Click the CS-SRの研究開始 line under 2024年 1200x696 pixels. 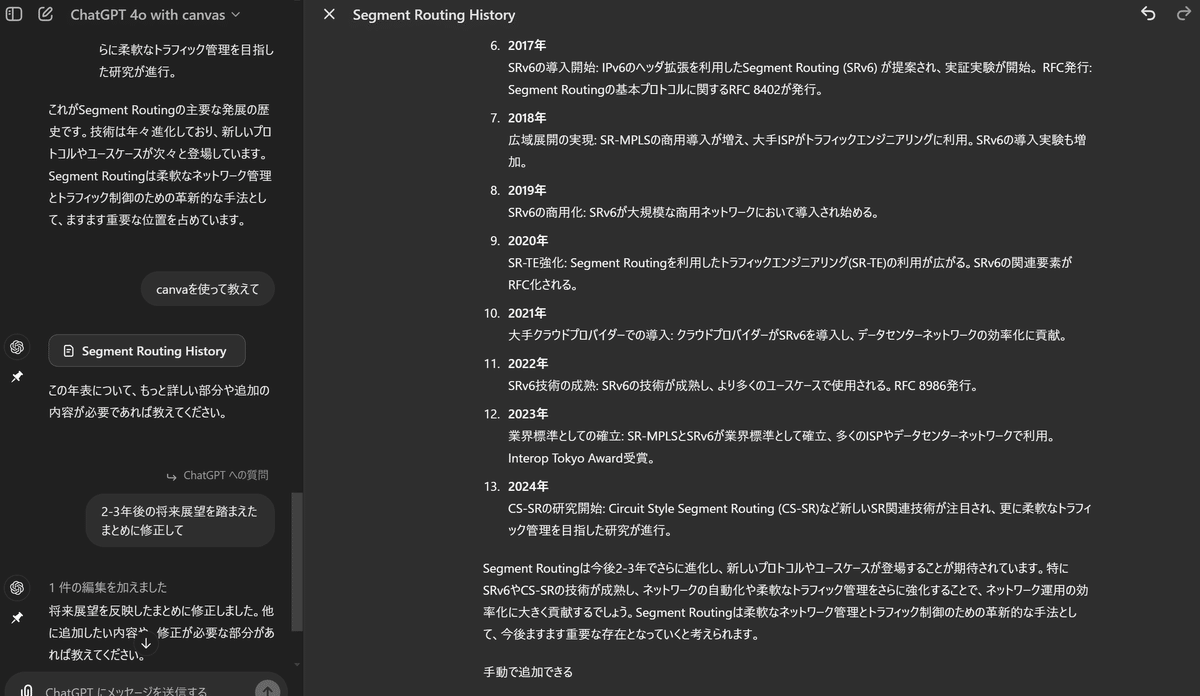pyautogui.click(x=799, y=519)
